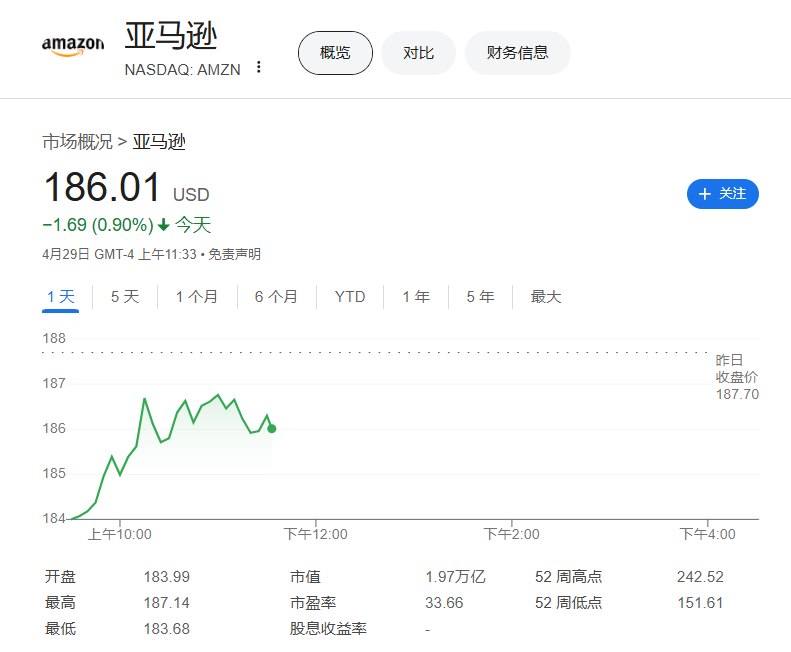Click the 市场概况 breadcrumb link

tap(77, 142)
